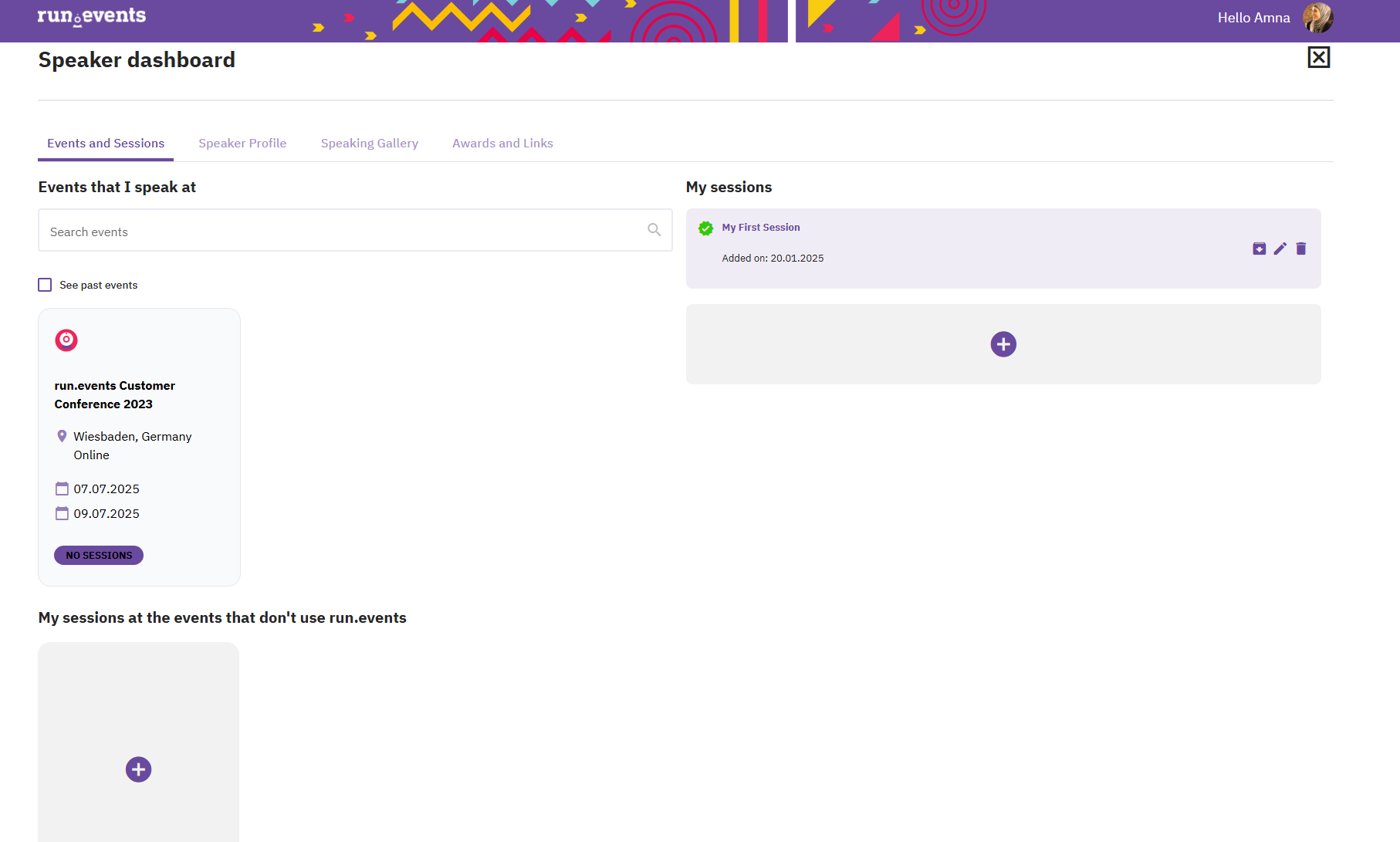Click the 07.07.2025 start date
Screen dimensions: 1400x842
[107, 489]
